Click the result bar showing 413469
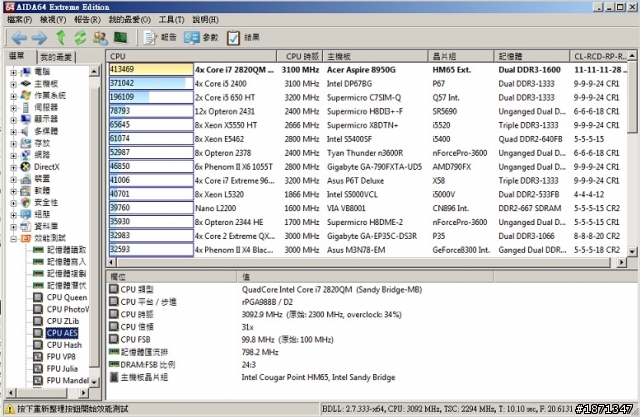The image size is (640, 417). [151, 69]
